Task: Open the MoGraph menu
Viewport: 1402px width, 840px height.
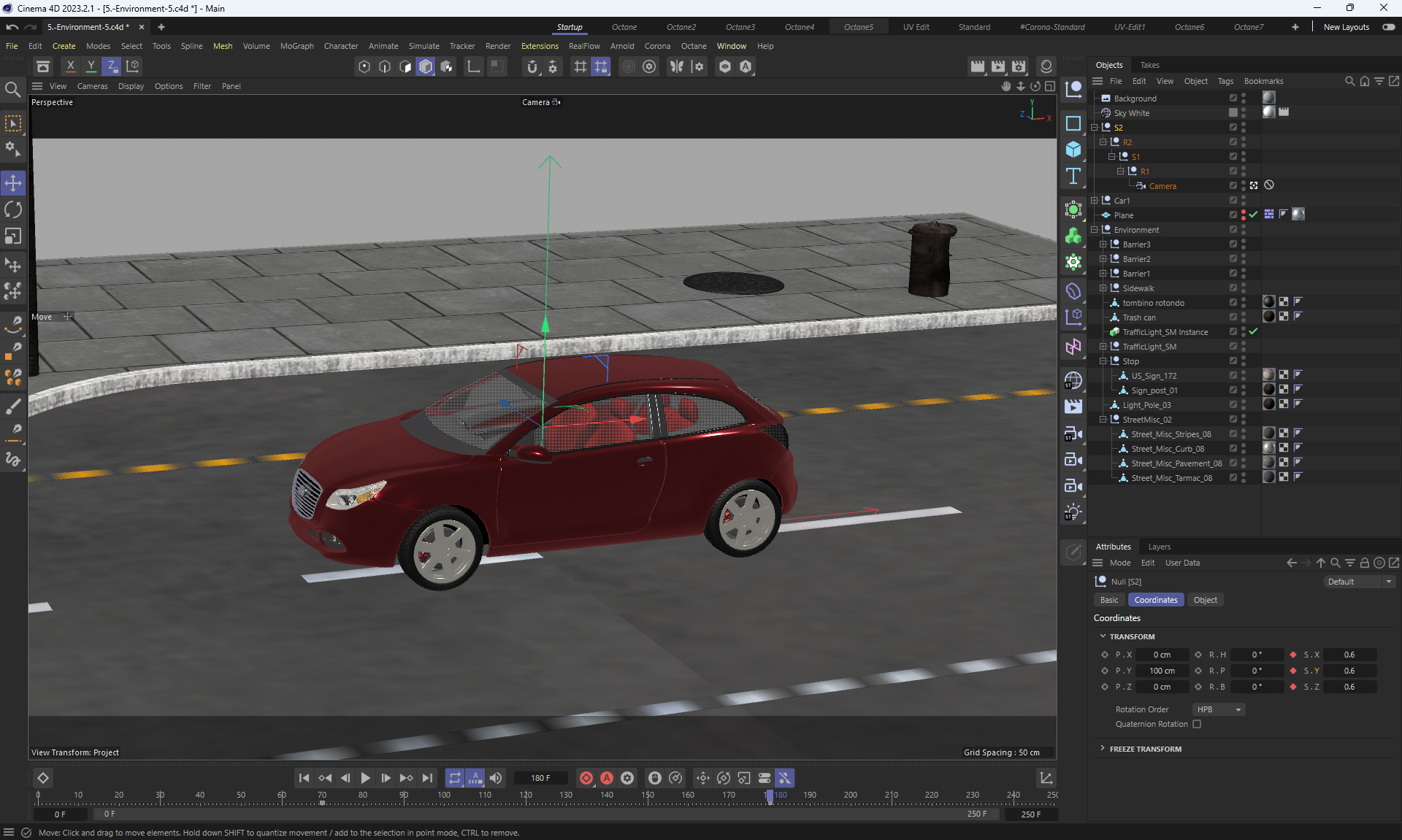Action: [x=296, y=46]
